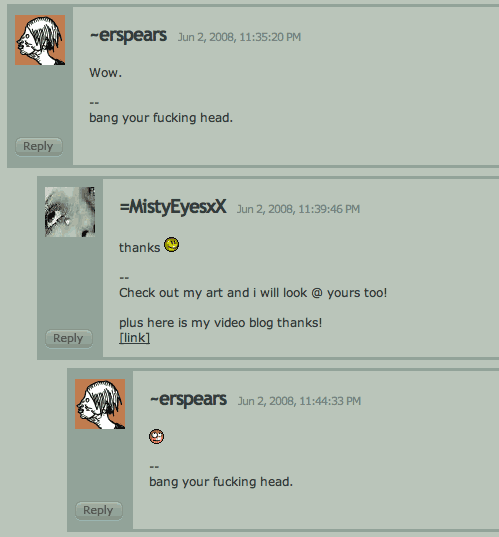
Task: Click MistyEyesxX's eye avatar image
Action: (70, 212)
